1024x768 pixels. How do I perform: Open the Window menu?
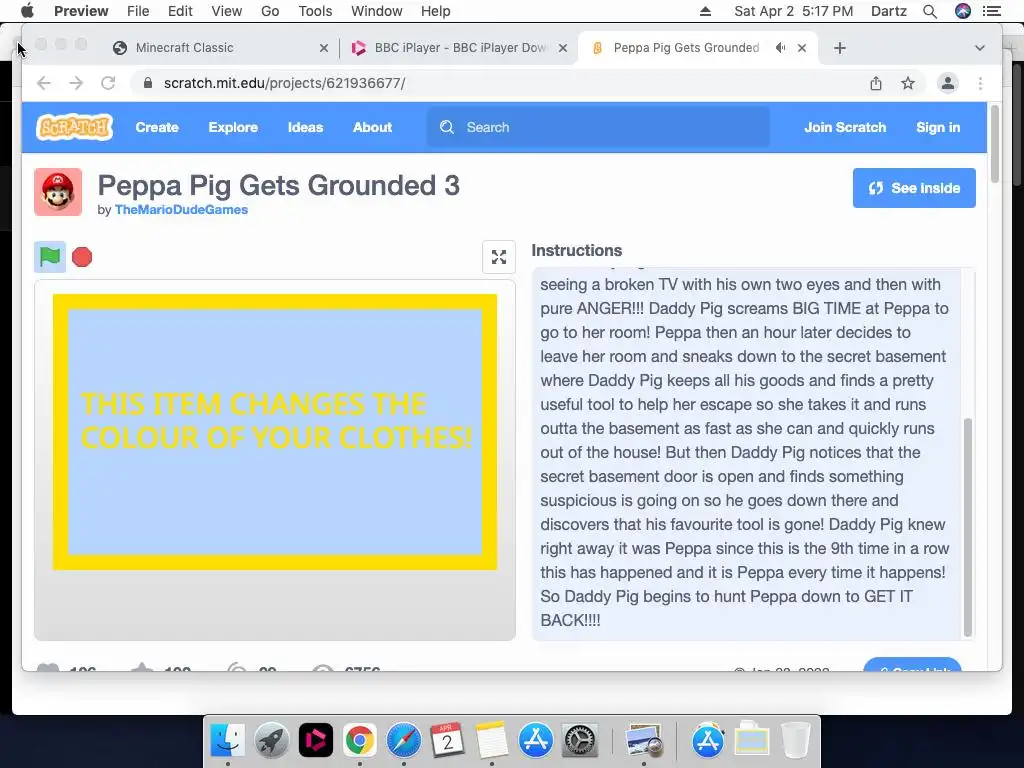[x=377, y=11]
